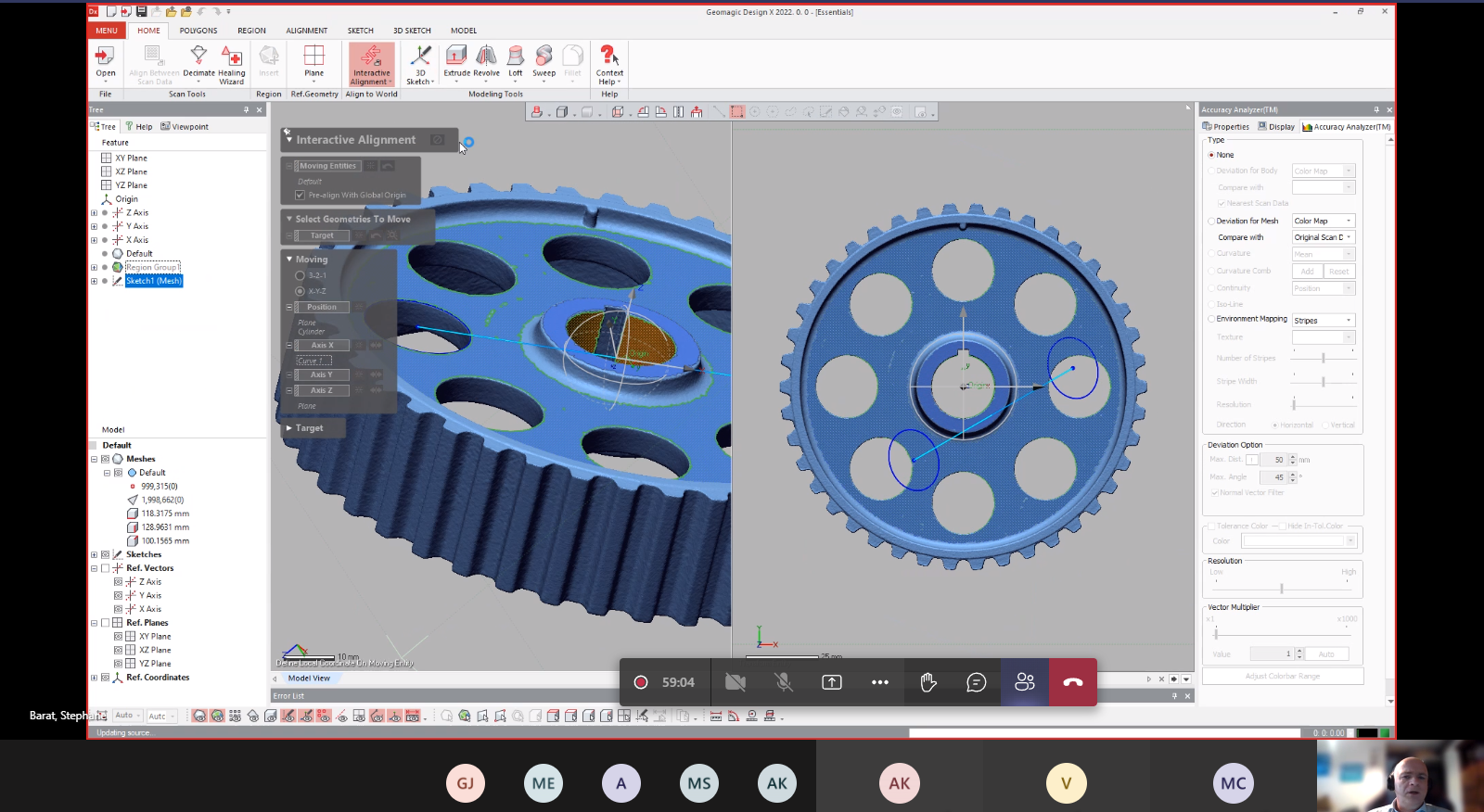Open the SKETCH ribbon tab
1484x812 pixels.
point(360,31)
